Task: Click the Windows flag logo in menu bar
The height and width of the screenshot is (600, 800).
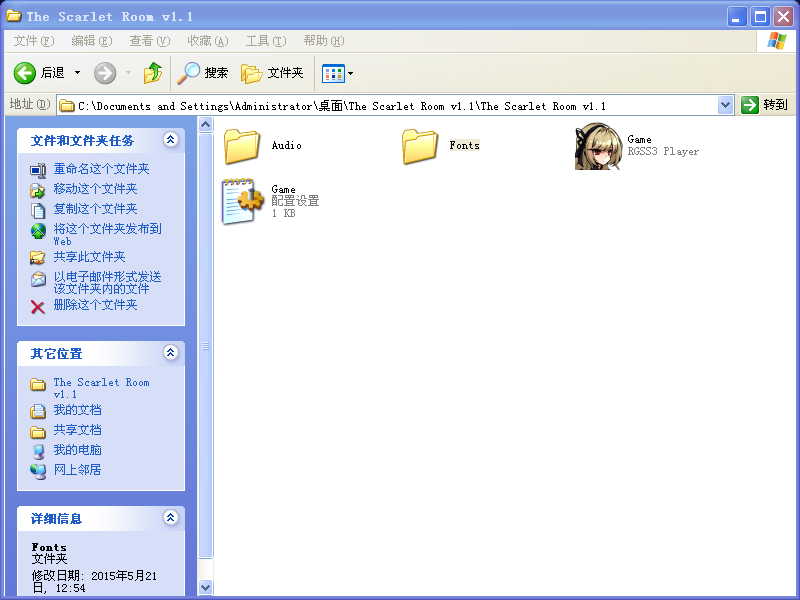Action: click(776, 41)
